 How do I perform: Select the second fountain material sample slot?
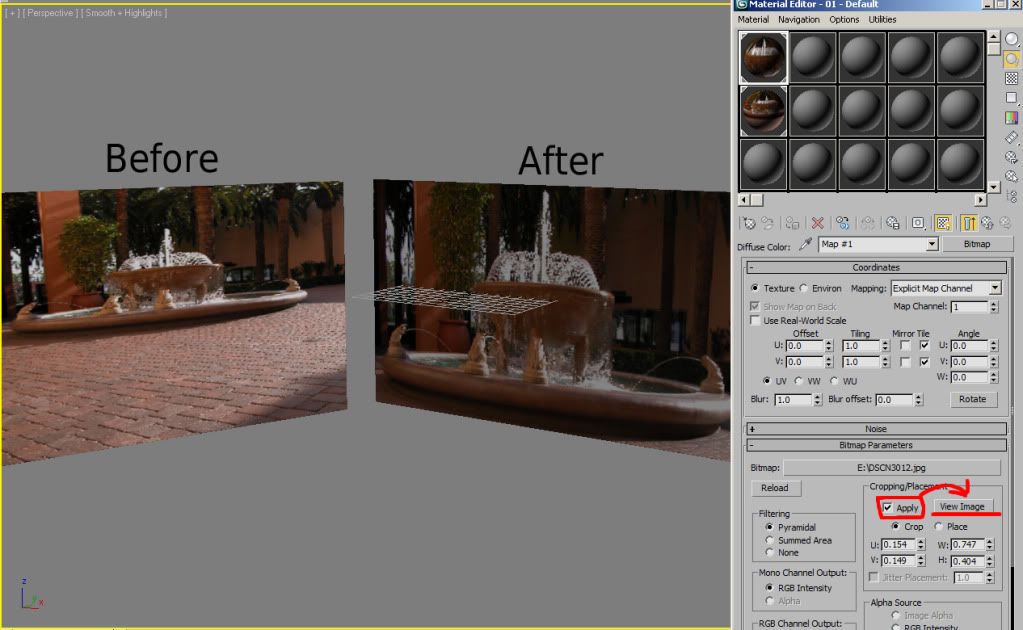point(763,110)
